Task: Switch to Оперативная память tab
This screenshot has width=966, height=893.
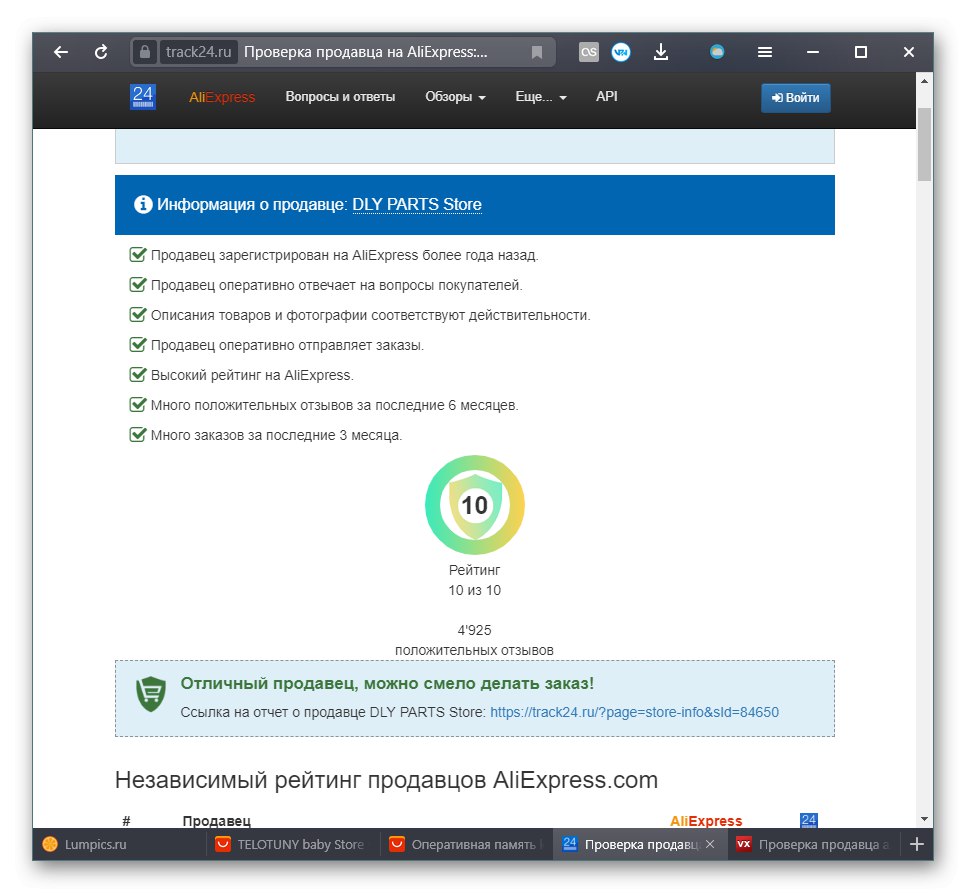Action: 466,844
